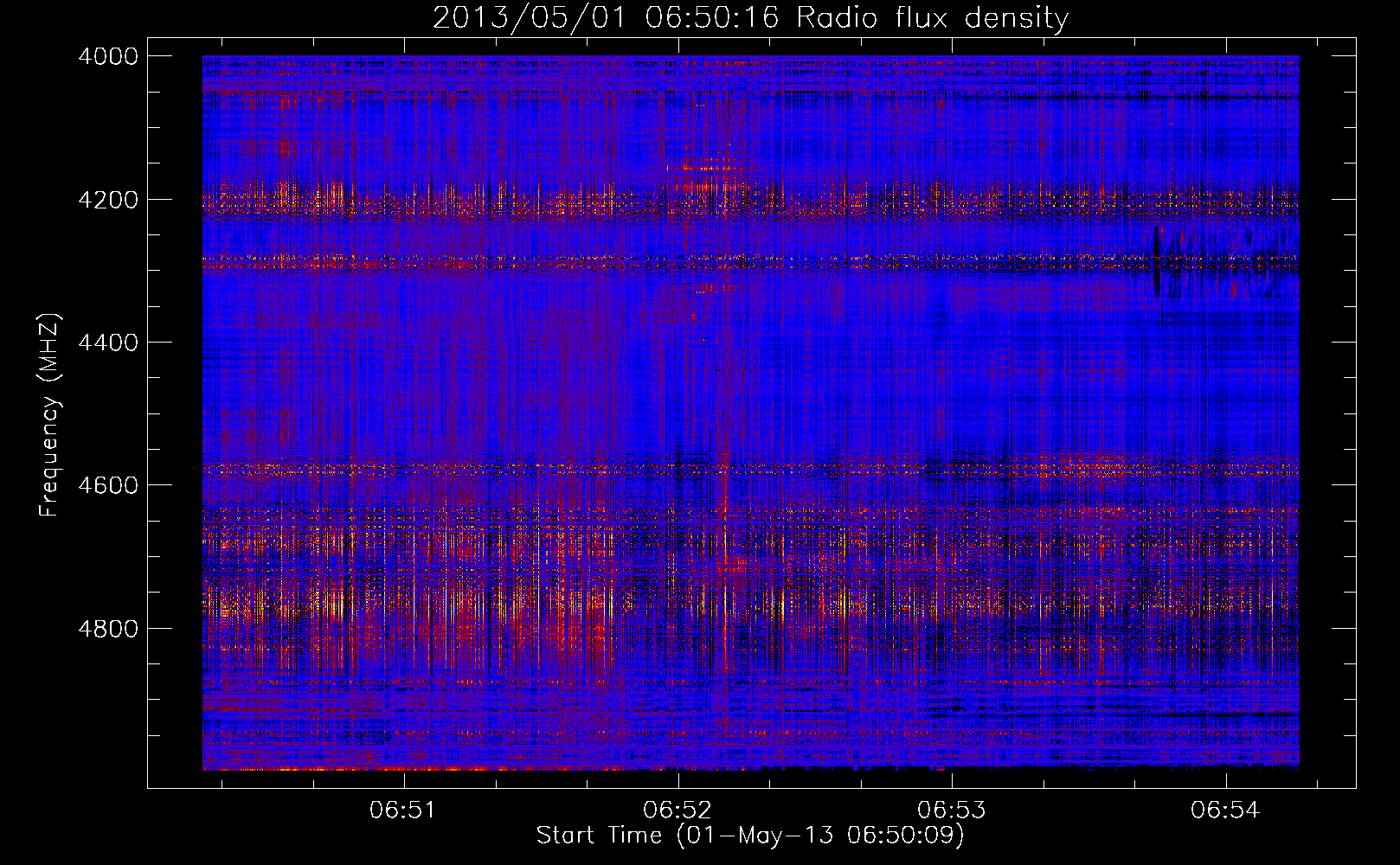Click the 06:54 time tick label

1224,811
